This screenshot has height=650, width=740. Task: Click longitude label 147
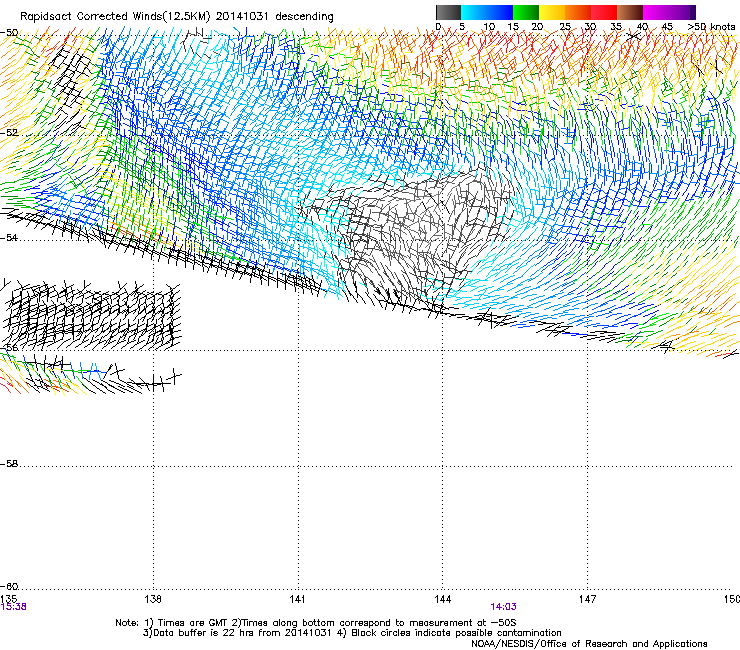coord(587,599)
